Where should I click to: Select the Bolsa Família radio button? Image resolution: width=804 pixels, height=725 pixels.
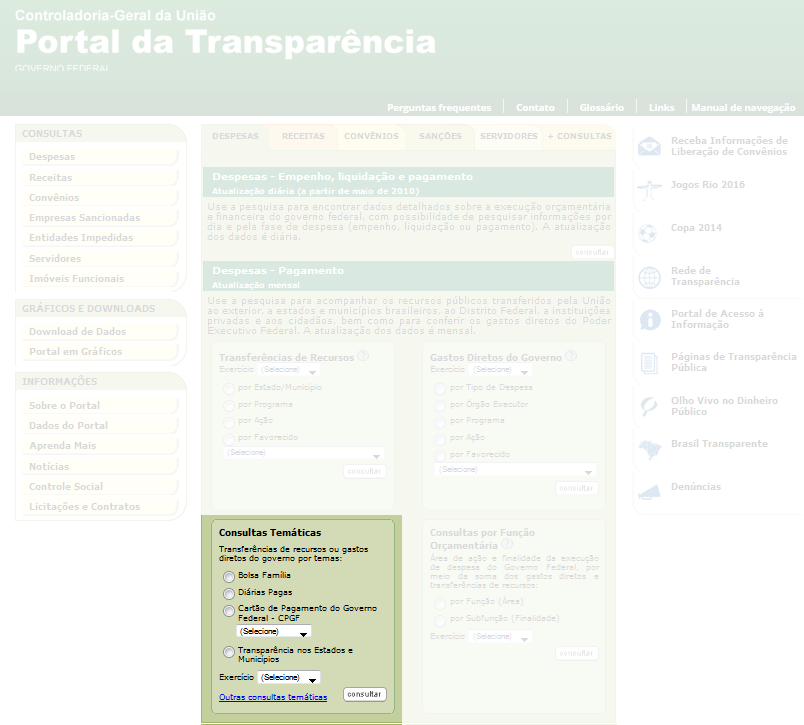tap(228, 577)
